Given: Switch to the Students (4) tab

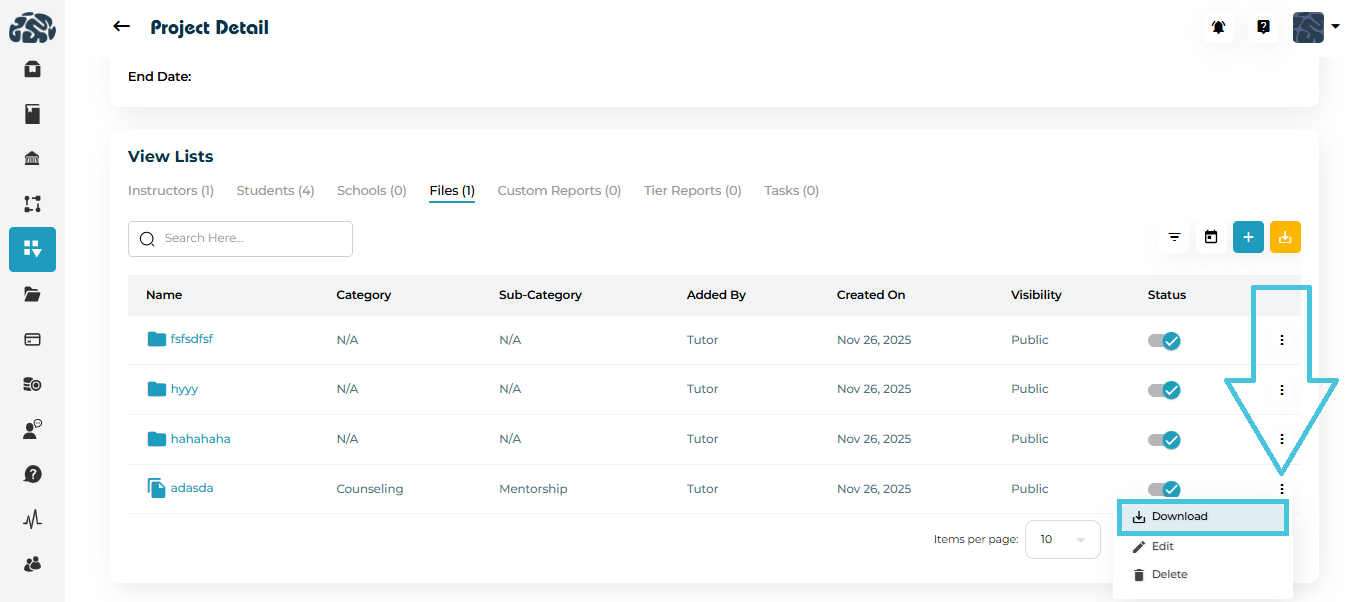Looking at the screenshot, I should coord(275,191).
